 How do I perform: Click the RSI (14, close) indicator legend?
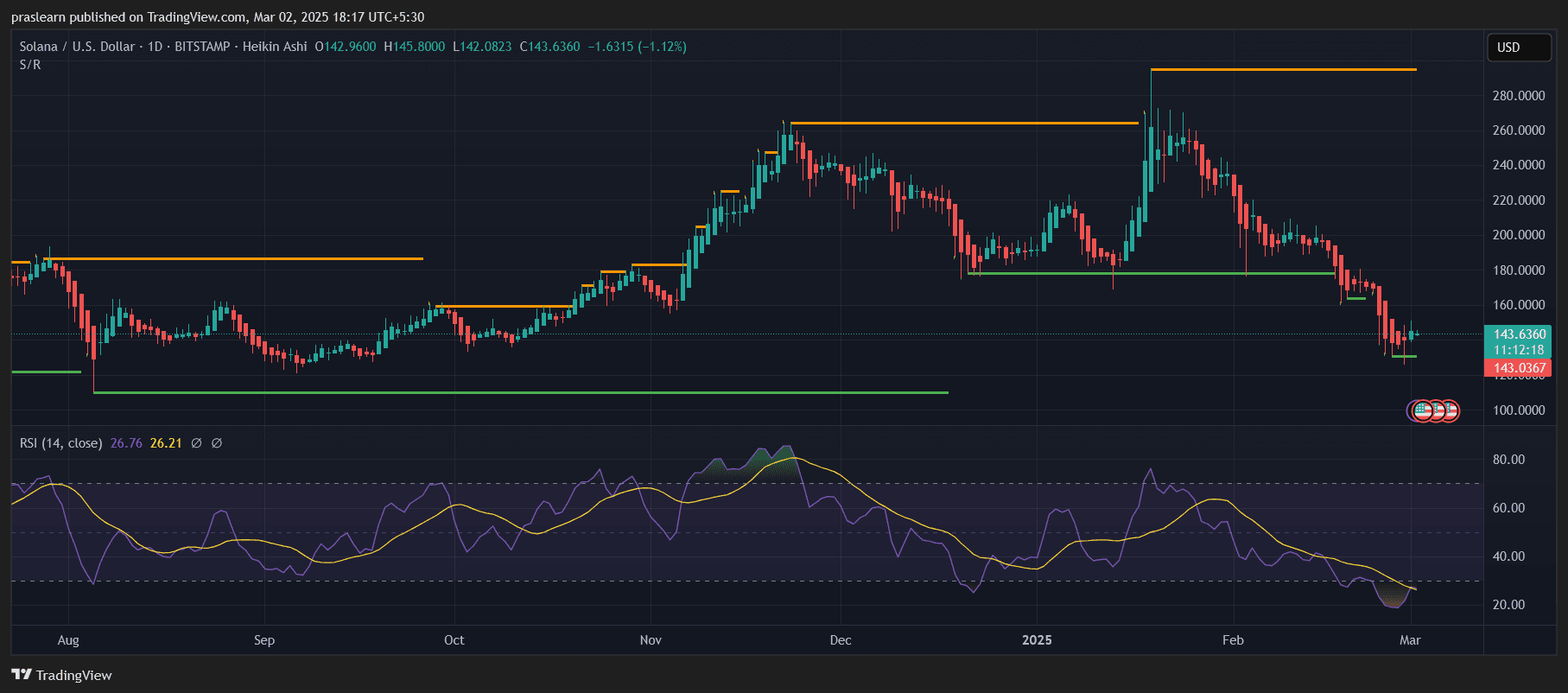coord(60,443)
